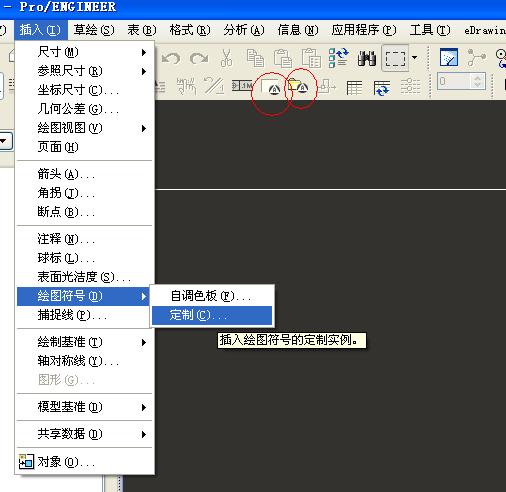
Task: Choose 坐标尺寸(C)... from the insert menu
Action: pos(85,90)
